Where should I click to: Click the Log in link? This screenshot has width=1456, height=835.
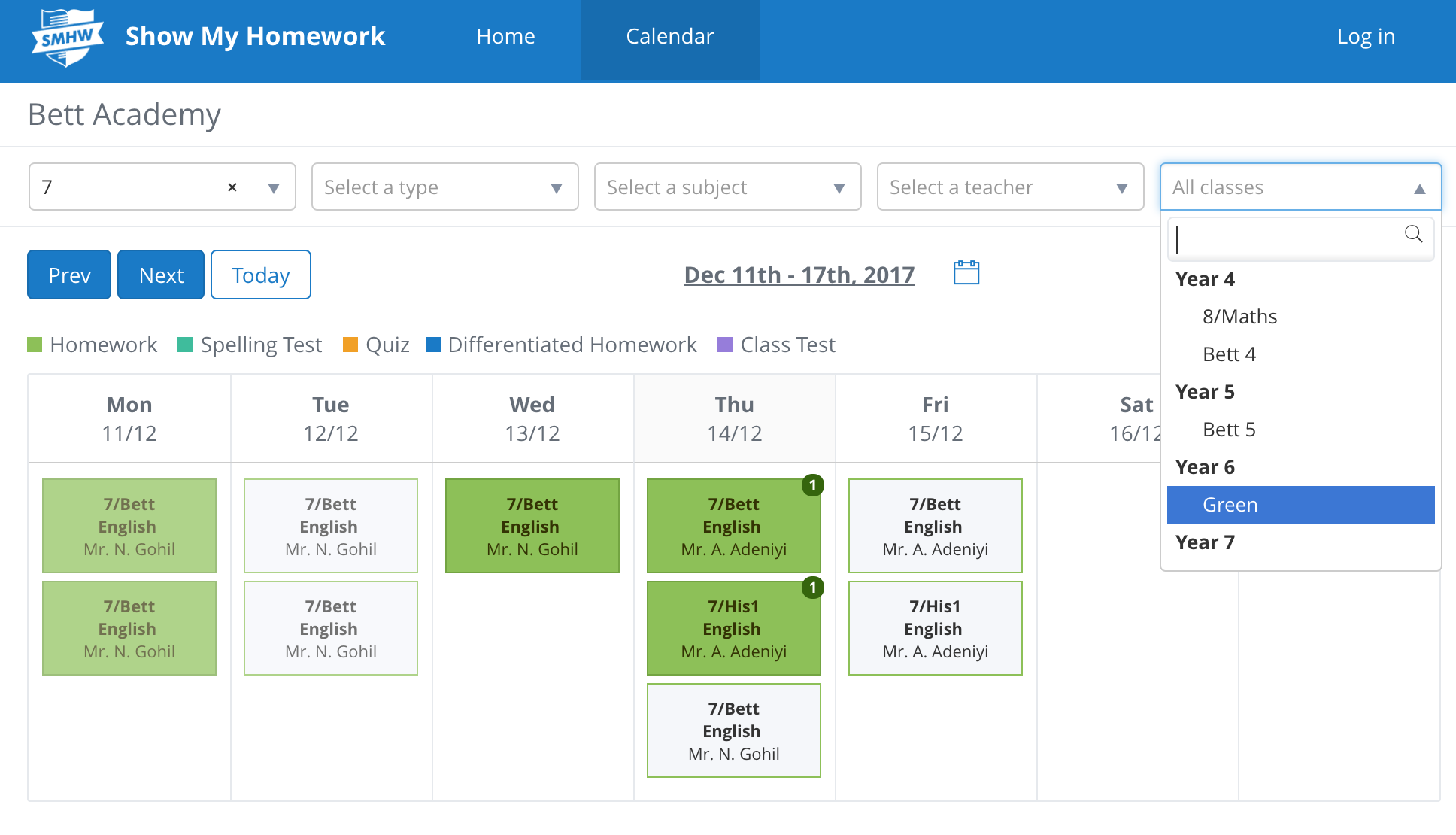click(x=1366, y=36)
